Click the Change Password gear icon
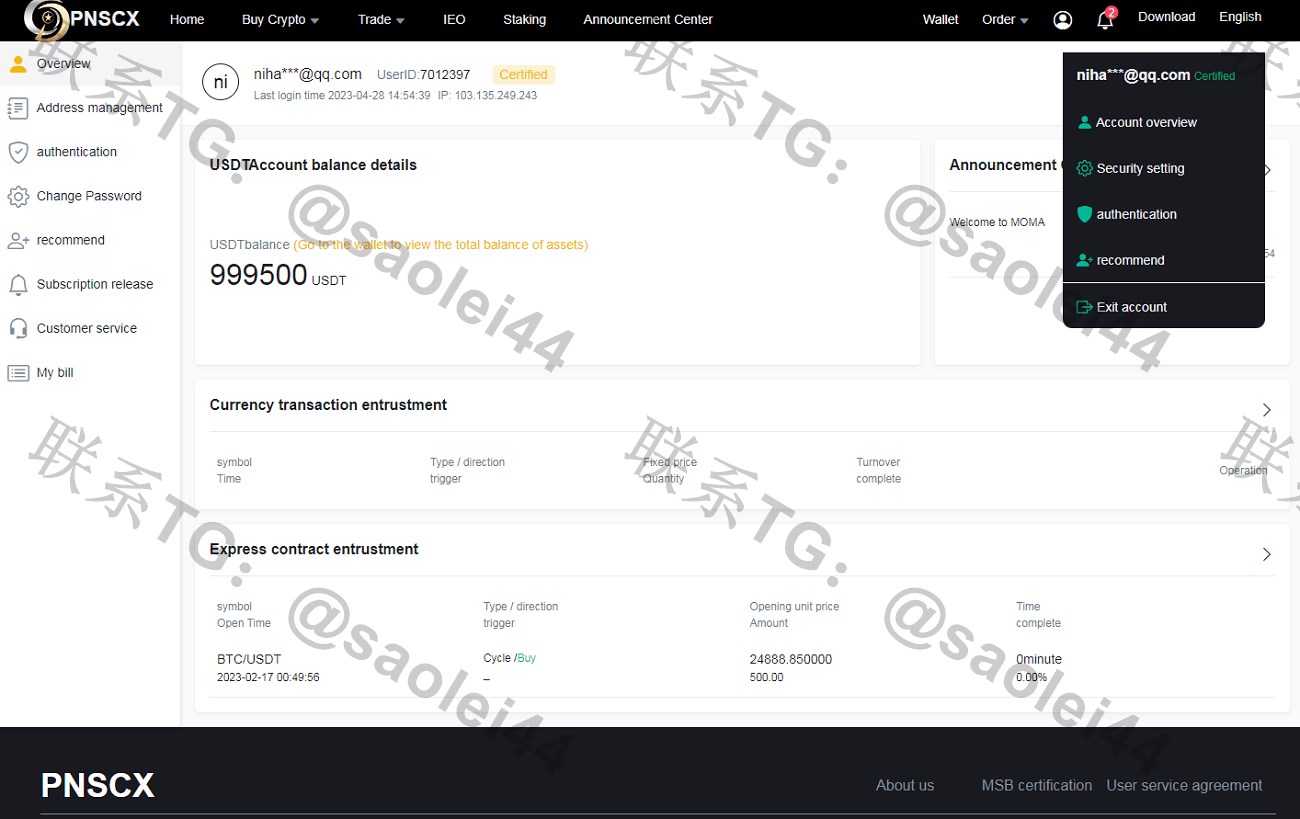Screen dimensions: 1300x819 coord(18,196)
